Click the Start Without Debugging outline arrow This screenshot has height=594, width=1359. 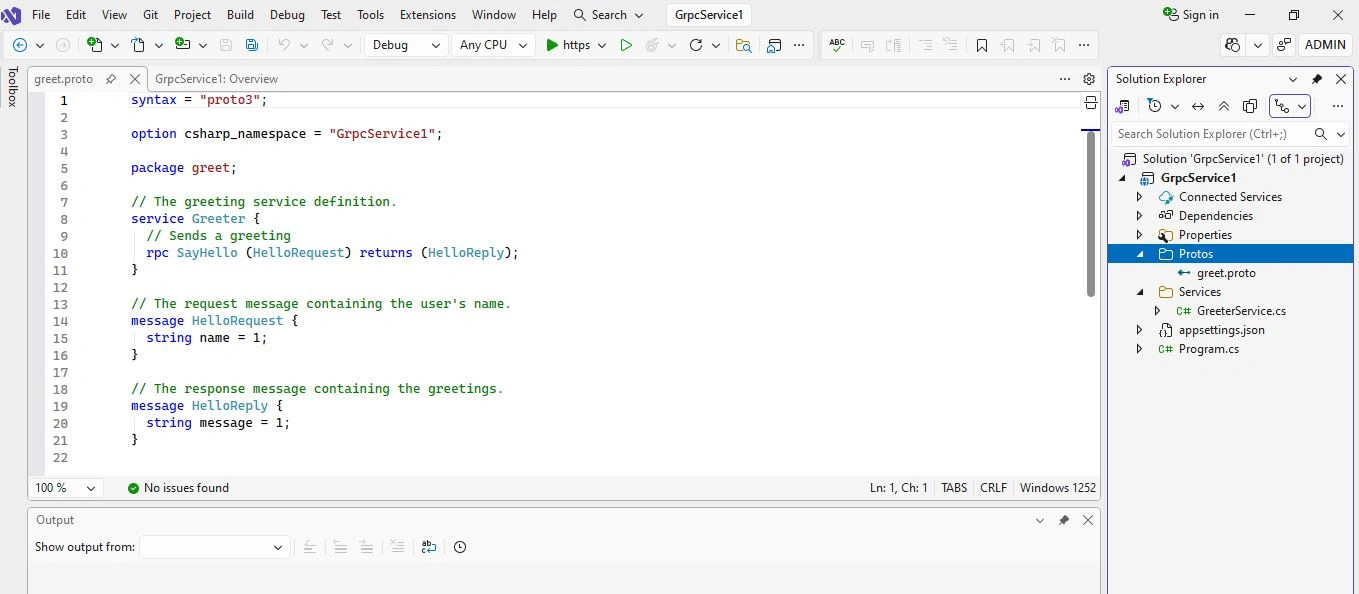(x=626, y=45)
